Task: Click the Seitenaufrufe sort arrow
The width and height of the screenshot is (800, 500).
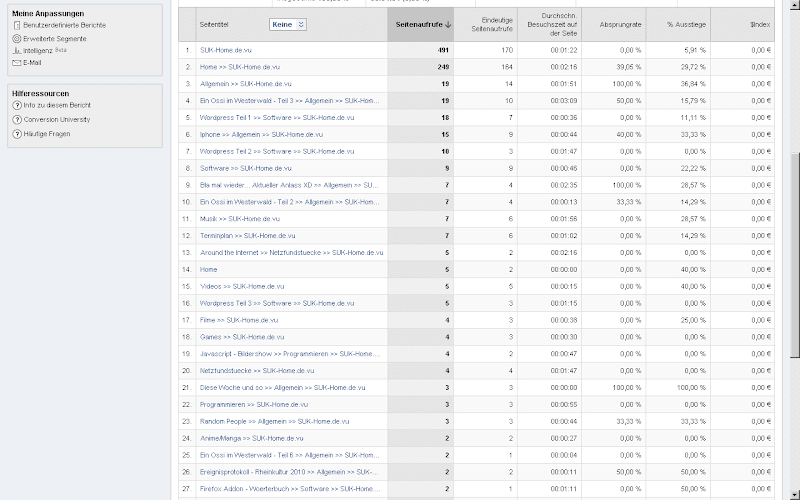Action: pyautogui.click(x=448, y=23)
